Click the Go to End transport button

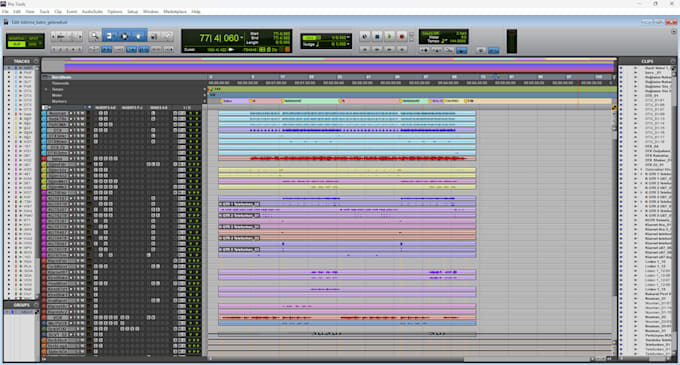(402, 50)
